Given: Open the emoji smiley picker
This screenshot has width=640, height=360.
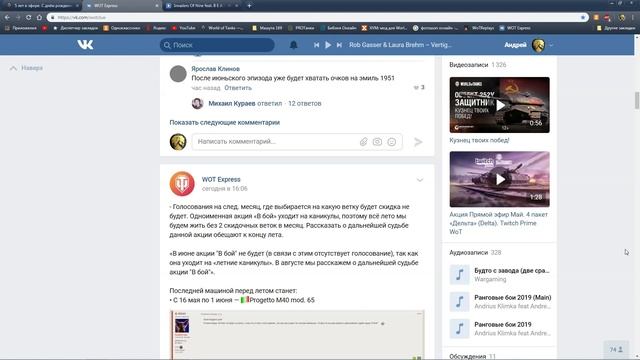Looking at the screenshot, I should [391, 142].
